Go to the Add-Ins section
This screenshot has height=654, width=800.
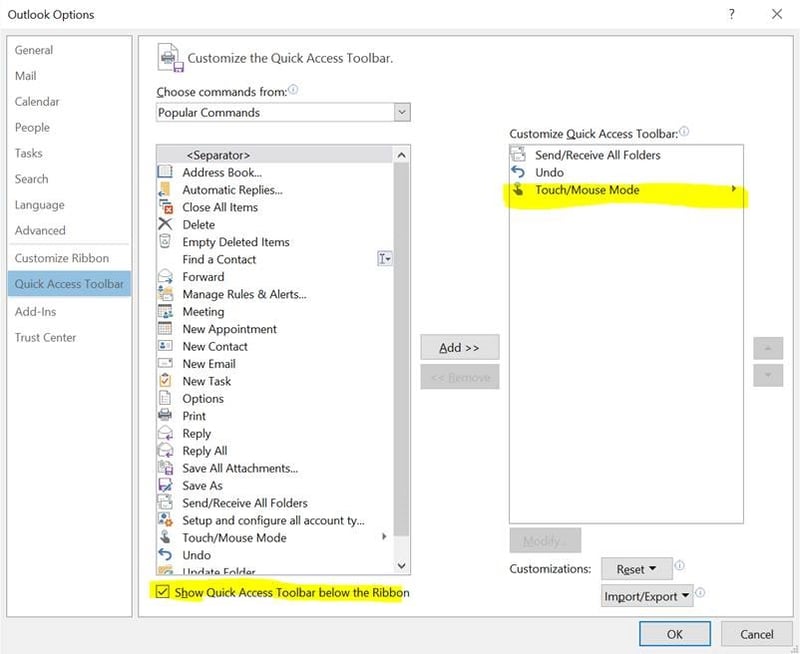tap(35, 311)
